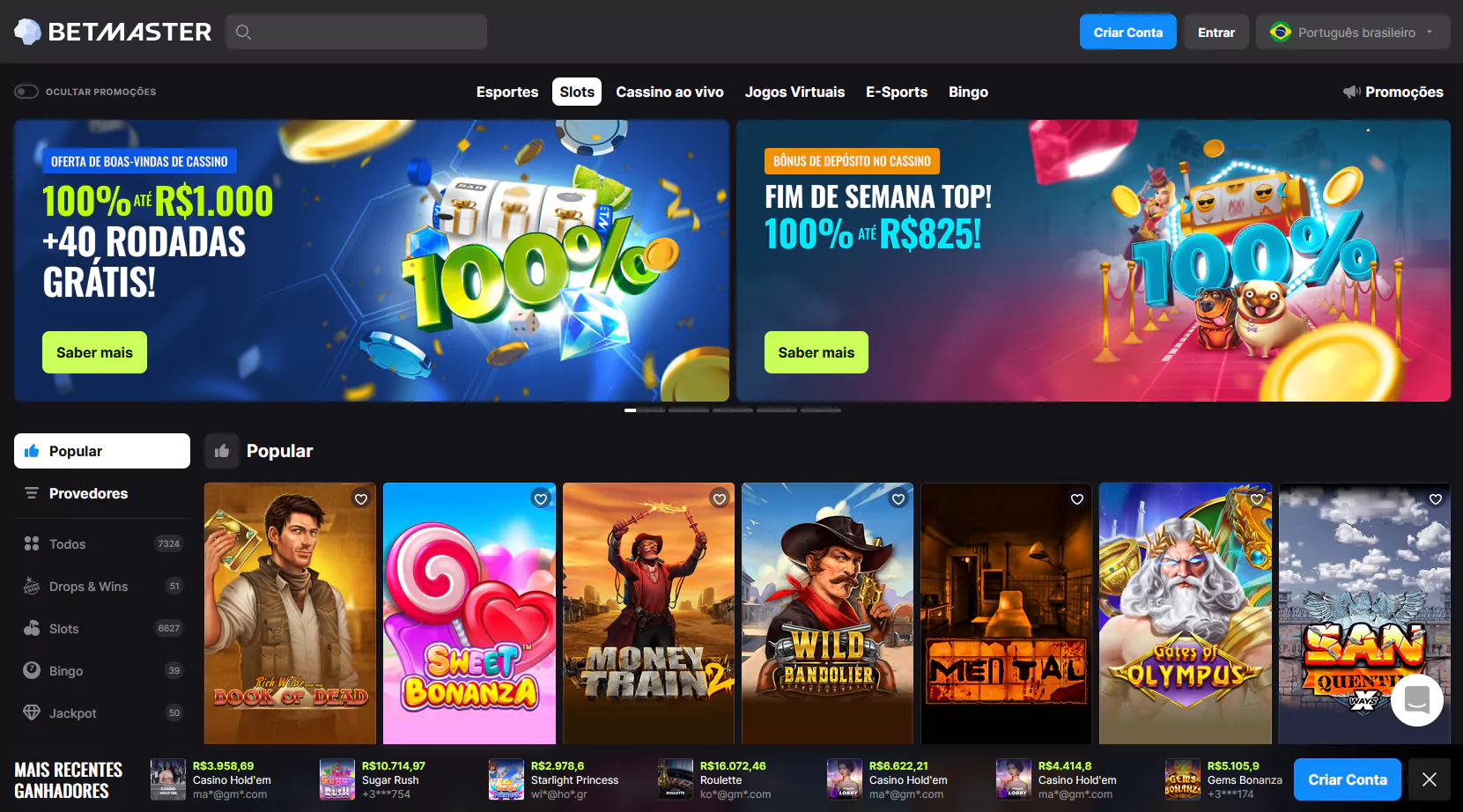
Task: Open the E-Sports tab
Action: [x=897, y=92]
